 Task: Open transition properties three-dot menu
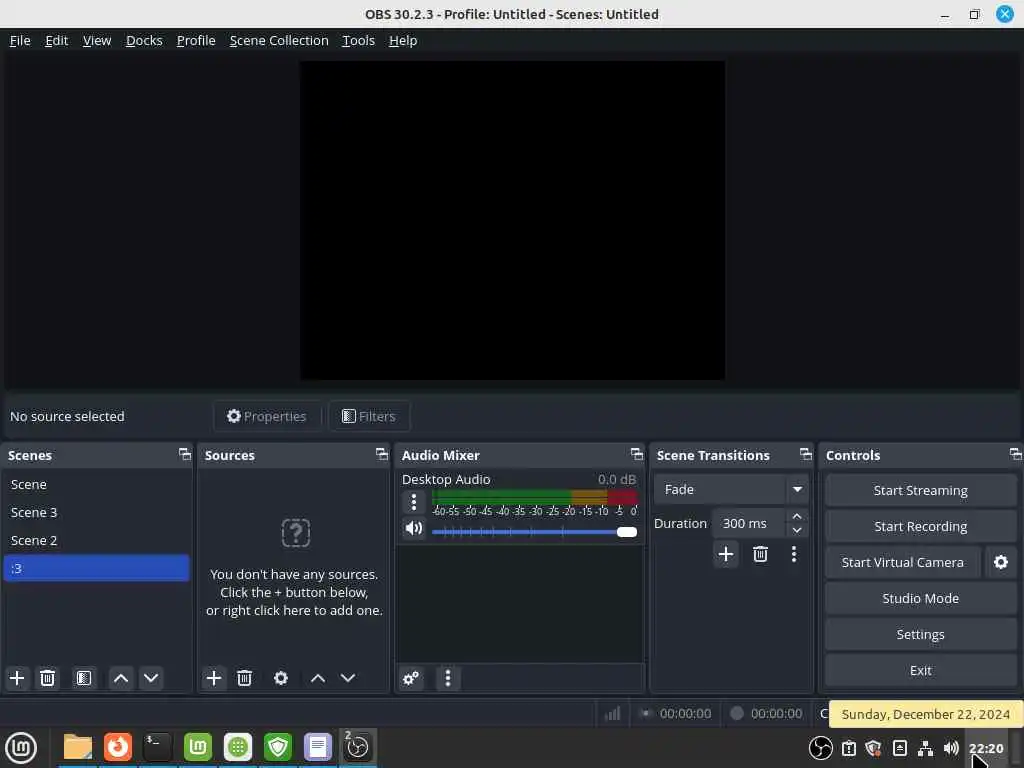pos(793,554)
